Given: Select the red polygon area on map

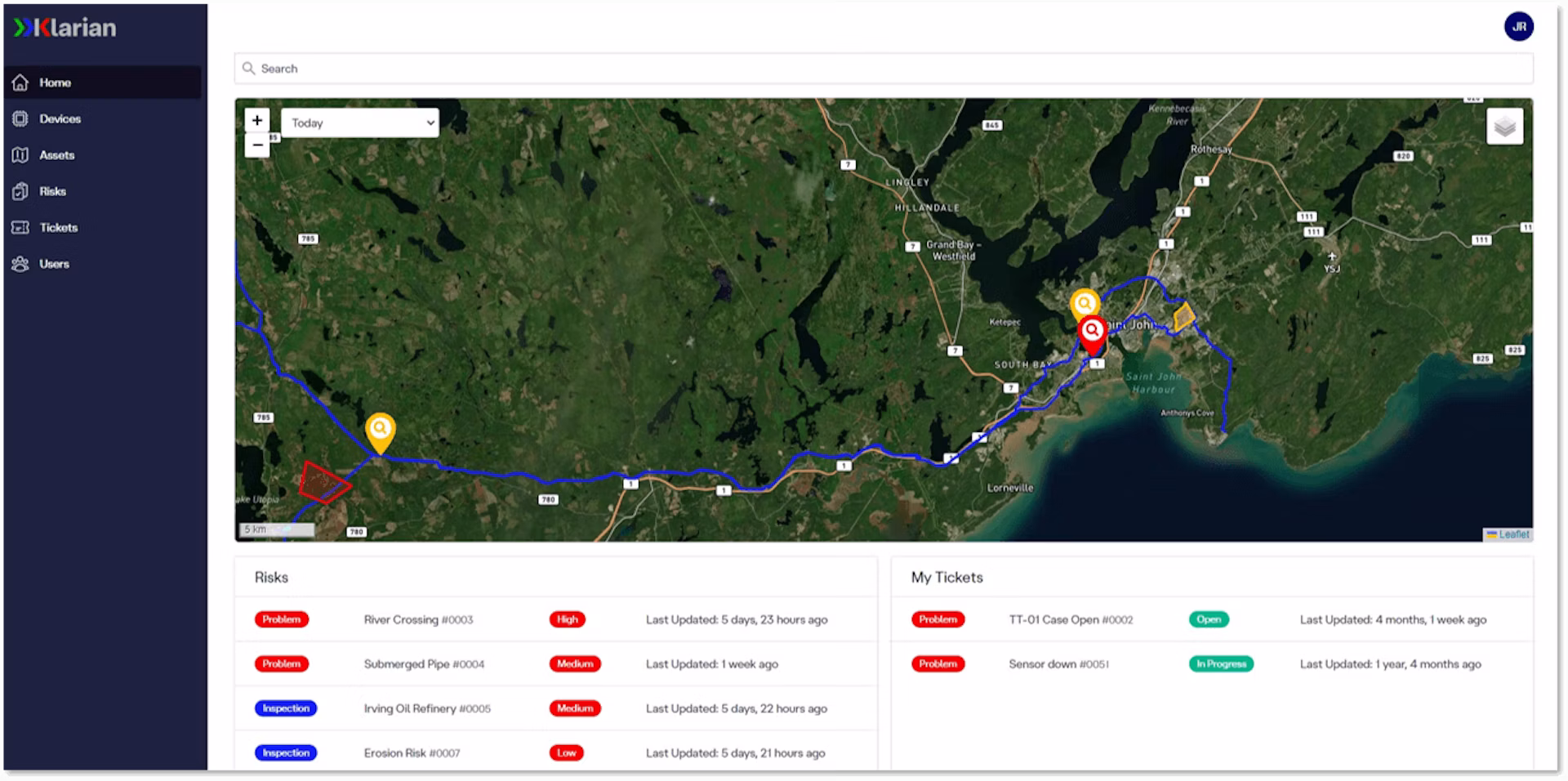Looking at the screenshot, I should 323,483.
